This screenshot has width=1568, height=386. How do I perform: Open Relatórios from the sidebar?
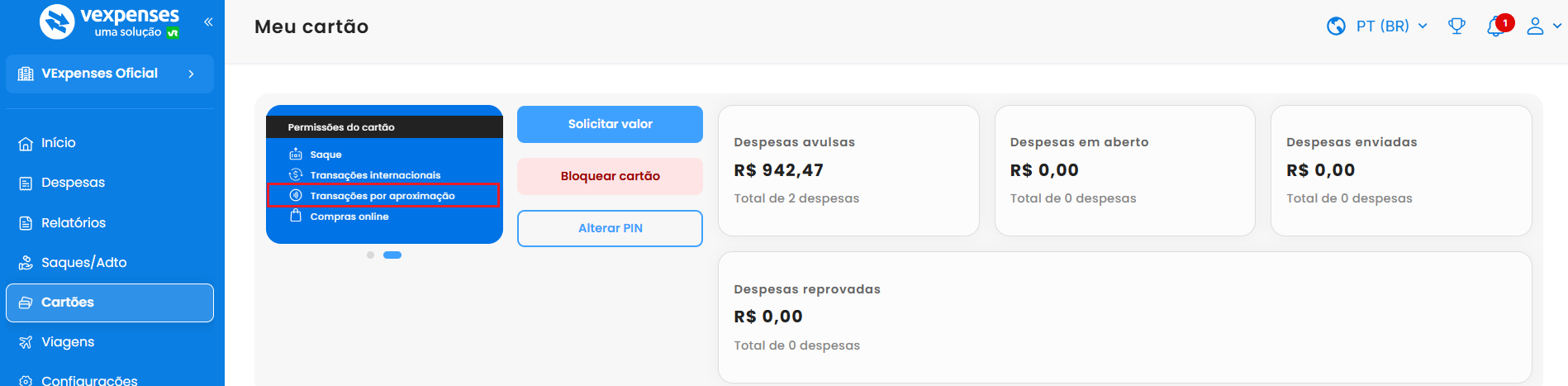pos(73,223)
